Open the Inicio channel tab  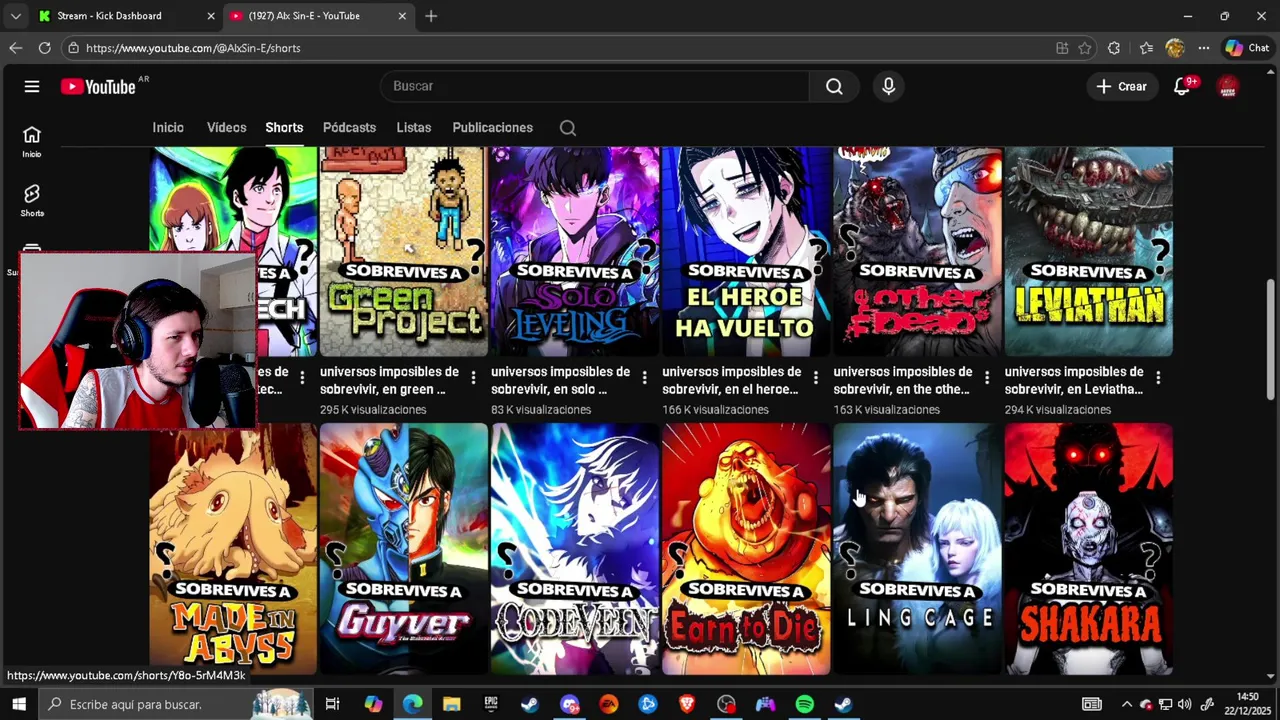tap(168, 128)
